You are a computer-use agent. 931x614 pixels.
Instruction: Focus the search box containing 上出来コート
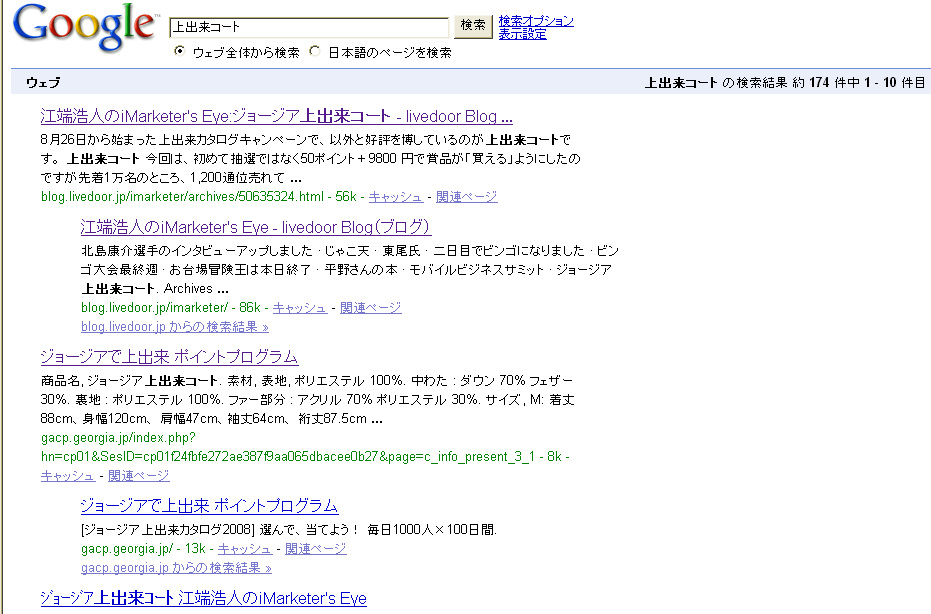[309, 27]
